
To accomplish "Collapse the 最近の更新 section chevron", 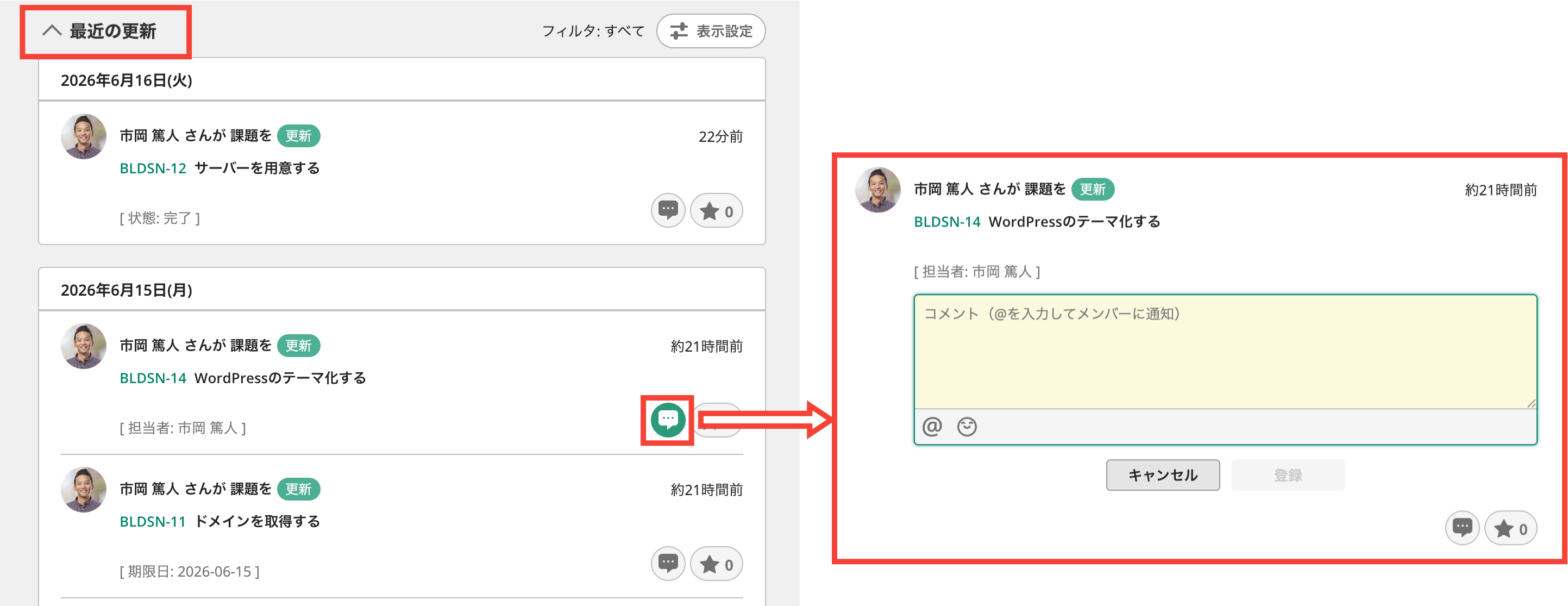I will tap(52, 31).
